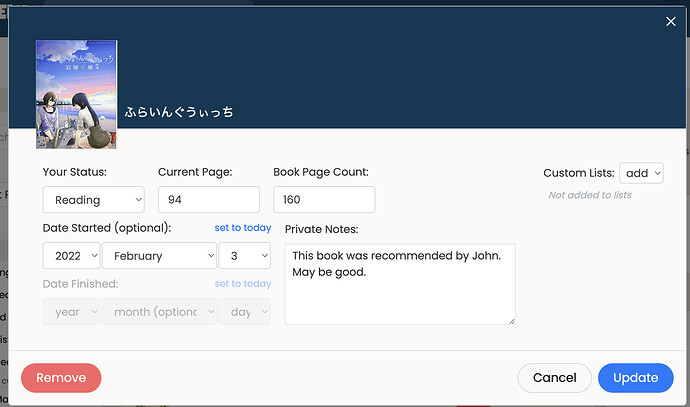Click the Date Finished label
The image size is (690, 407).
coord(80,284)
